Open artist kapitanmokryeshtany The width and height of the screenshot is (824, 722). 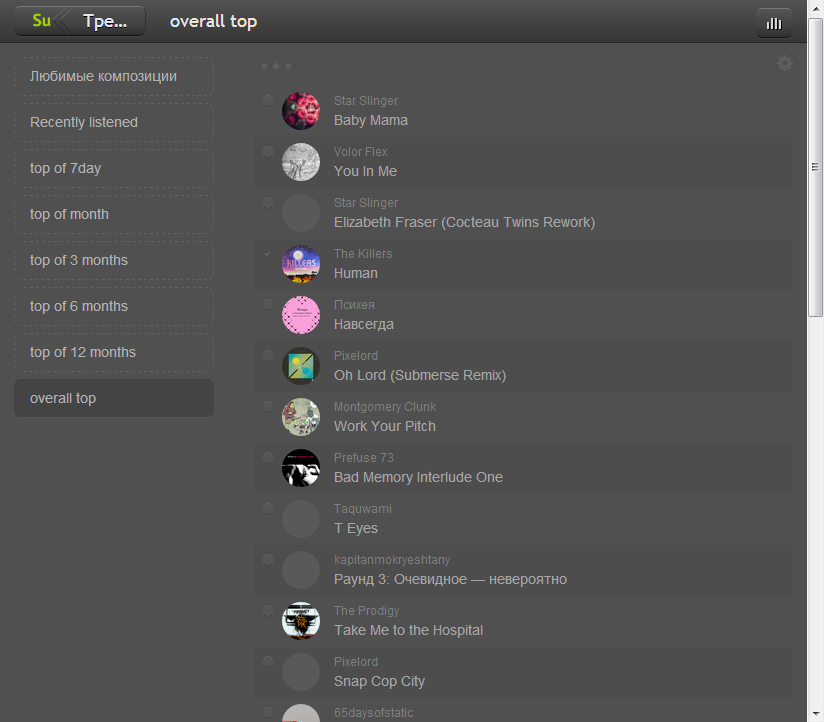point(392,560)
